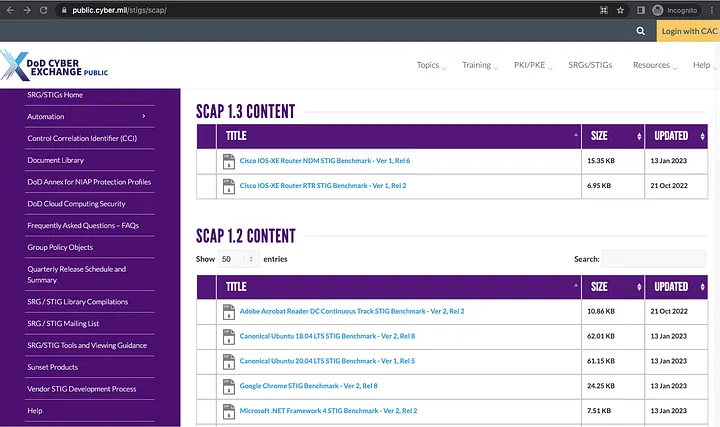The width and height of the screenshot is (720, 427).
Task: Sort SCAP 1.2 table by Size
Action: [x=613, y=287]
